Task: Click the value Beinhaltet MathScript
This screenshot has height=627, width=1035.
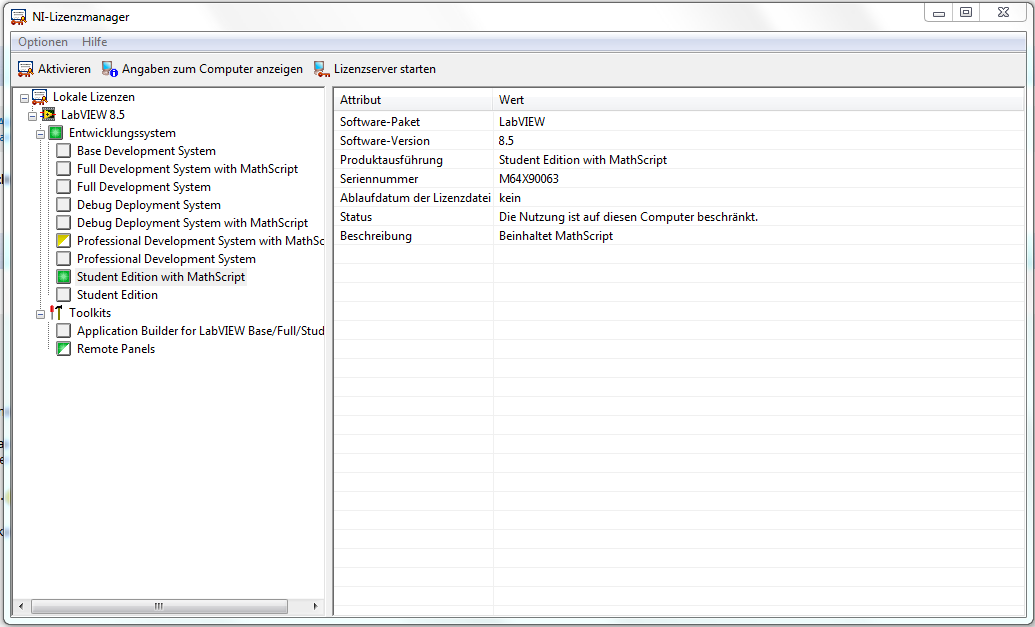Action: click(556, 236)
